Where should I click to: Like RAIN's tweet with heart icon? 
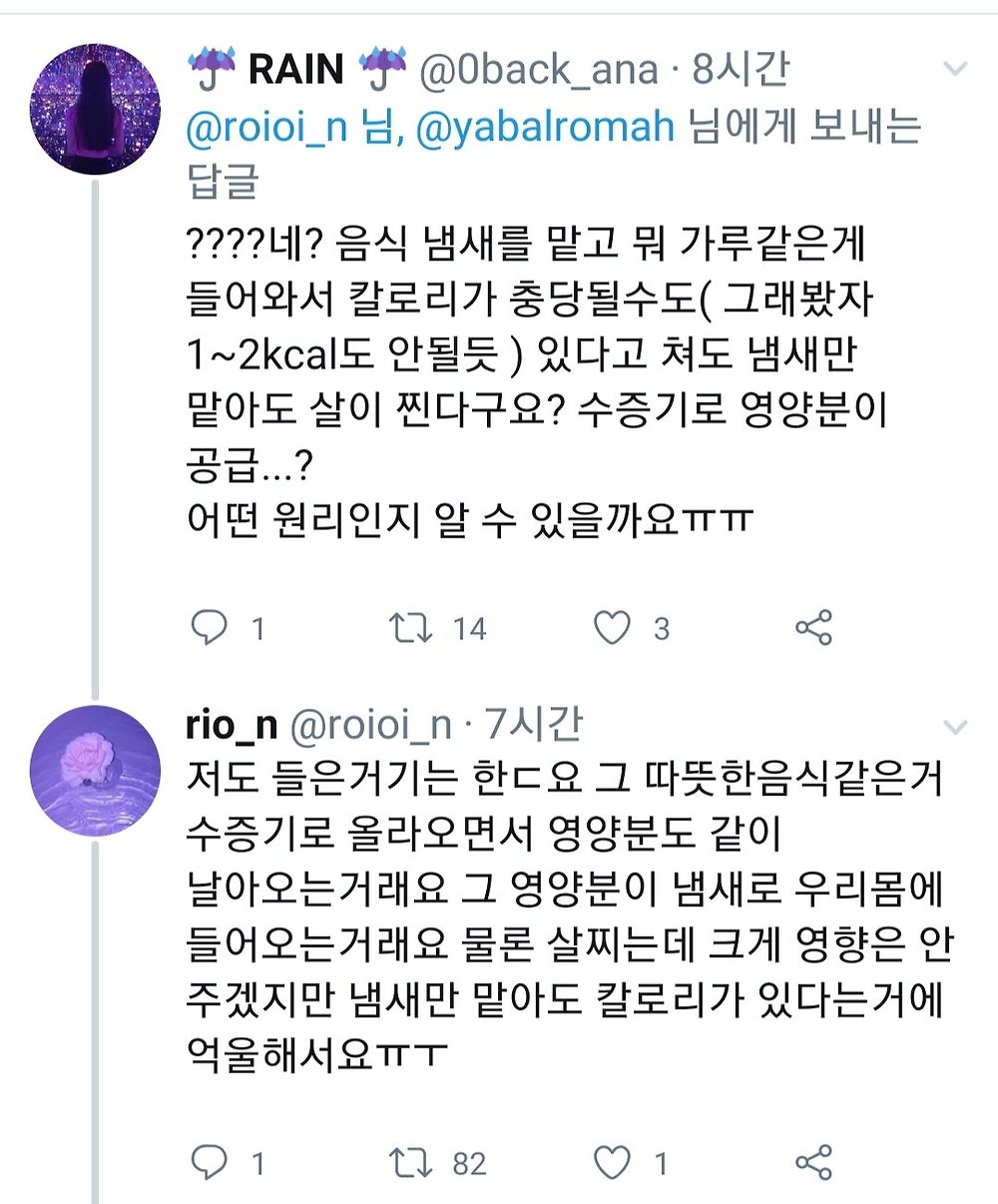click(612, 628)
